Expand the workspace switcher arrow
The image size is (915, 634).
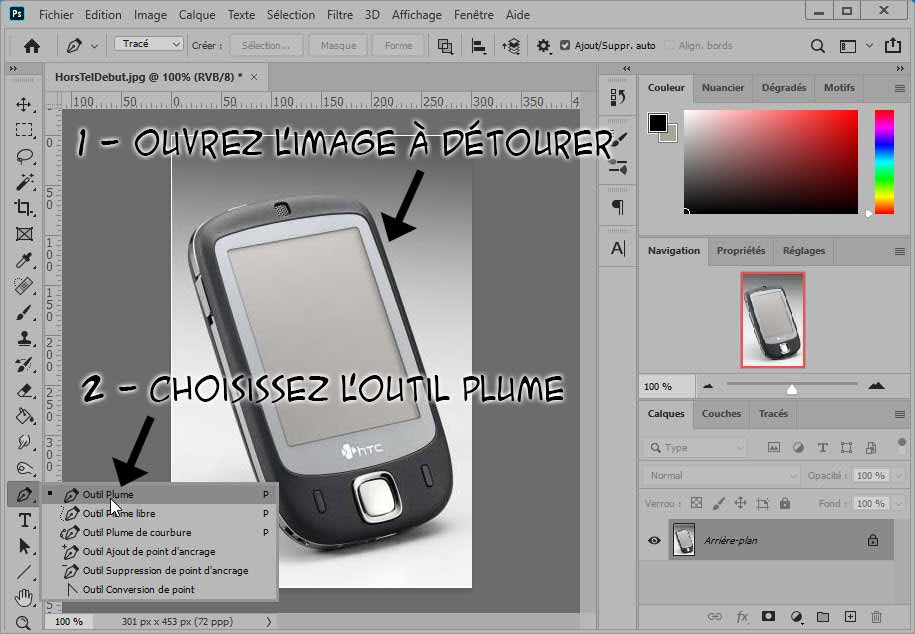pyautogui.click(x=869, y=46)
